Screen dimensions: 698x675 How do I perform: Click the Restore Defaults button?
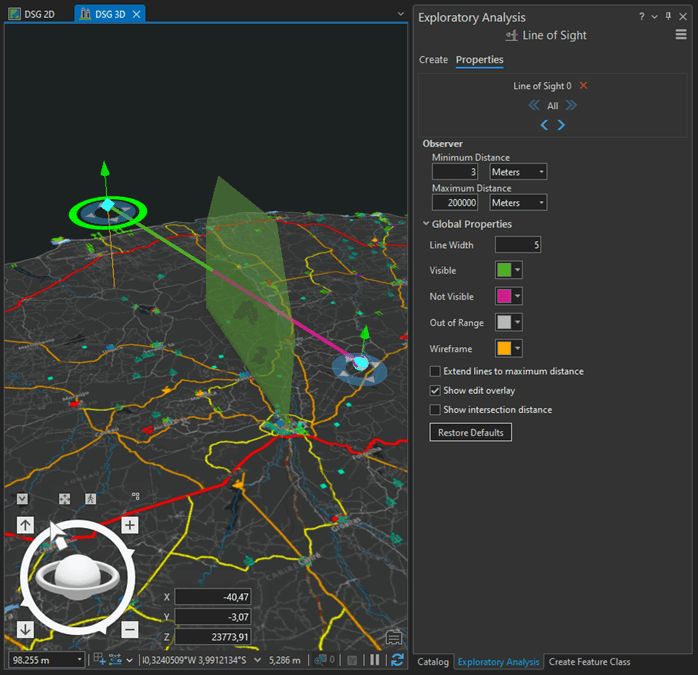[471, 433]
